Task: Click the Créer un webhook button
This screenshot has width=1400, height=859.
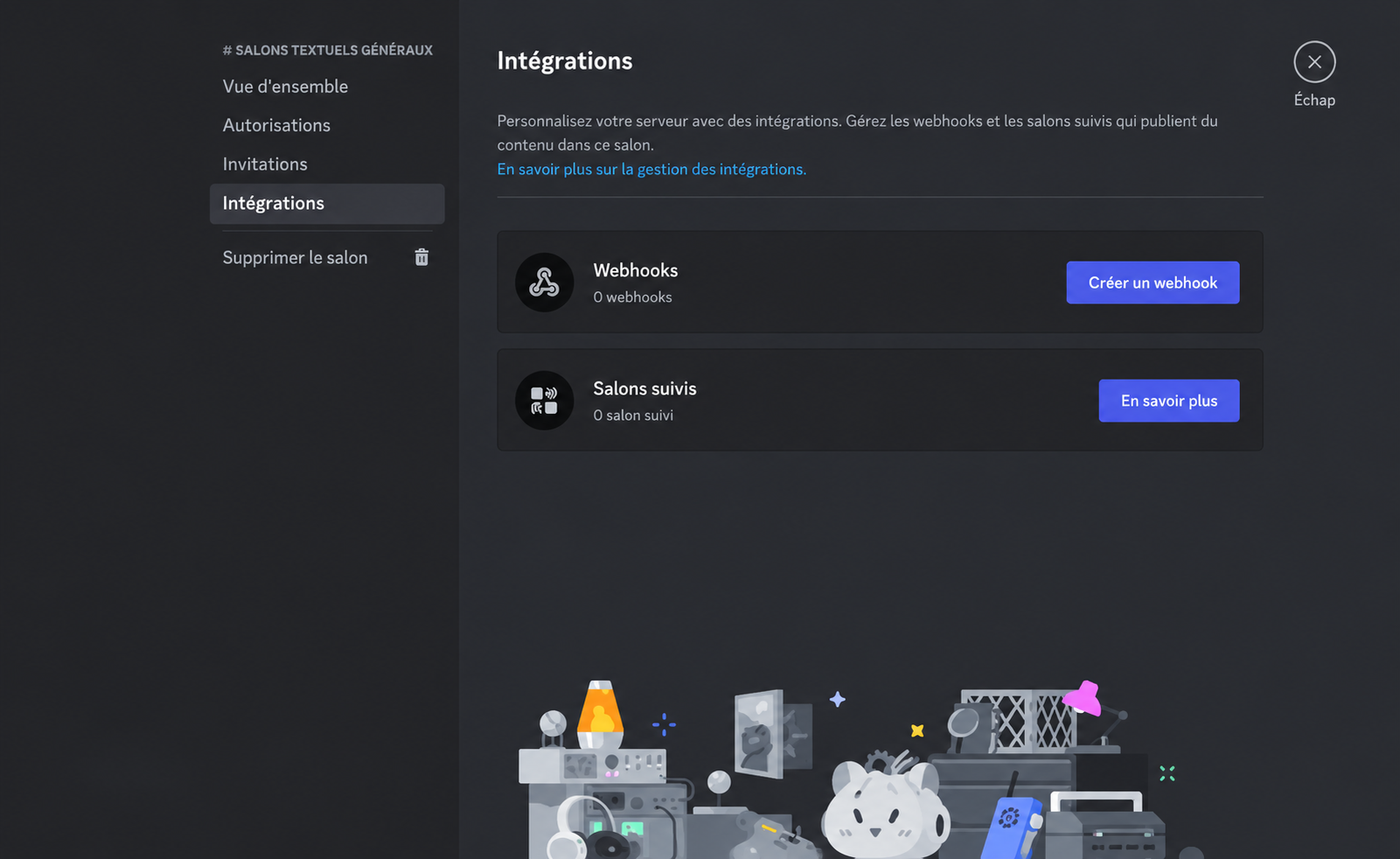Action: click(x=1153, y=283)
